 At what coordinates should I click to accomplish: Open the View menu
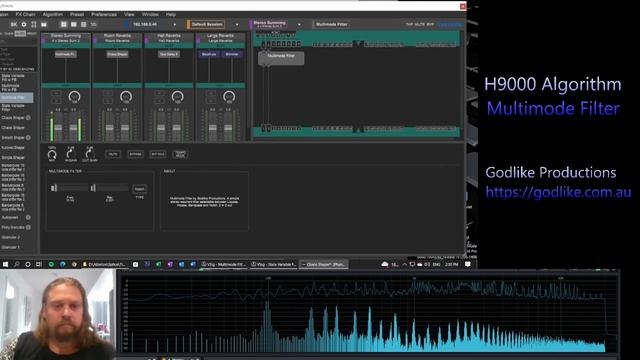129,14
